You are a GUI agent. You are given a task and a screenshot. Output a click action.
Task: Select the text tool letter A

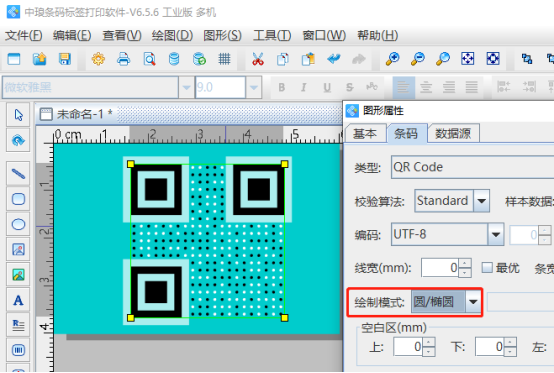coord(18,300)
